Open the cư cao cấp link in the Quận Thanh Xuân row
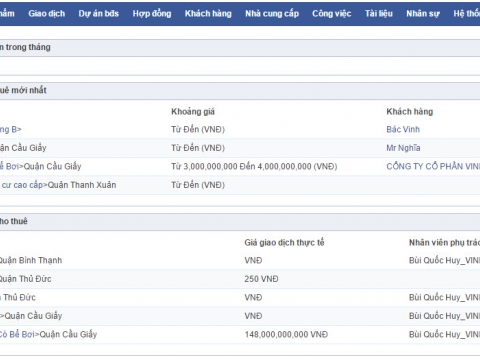480x360 pixels. point(22,185)
